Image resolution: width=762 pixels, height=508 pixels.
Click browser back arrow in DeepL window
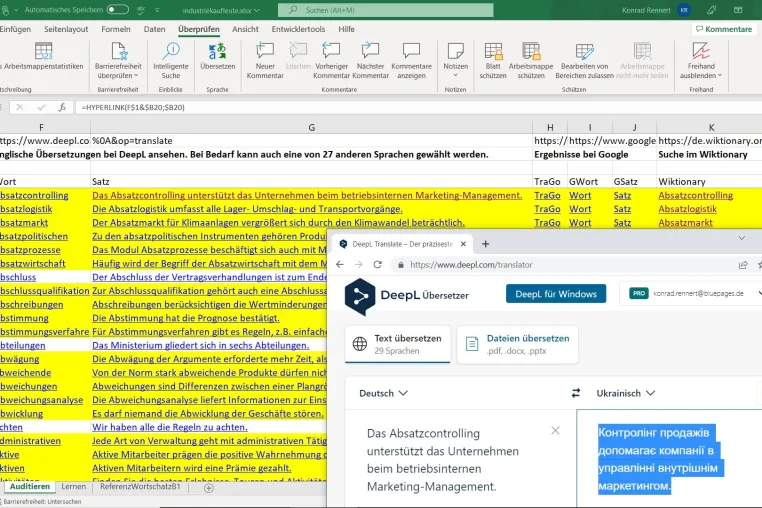[340, 264]
